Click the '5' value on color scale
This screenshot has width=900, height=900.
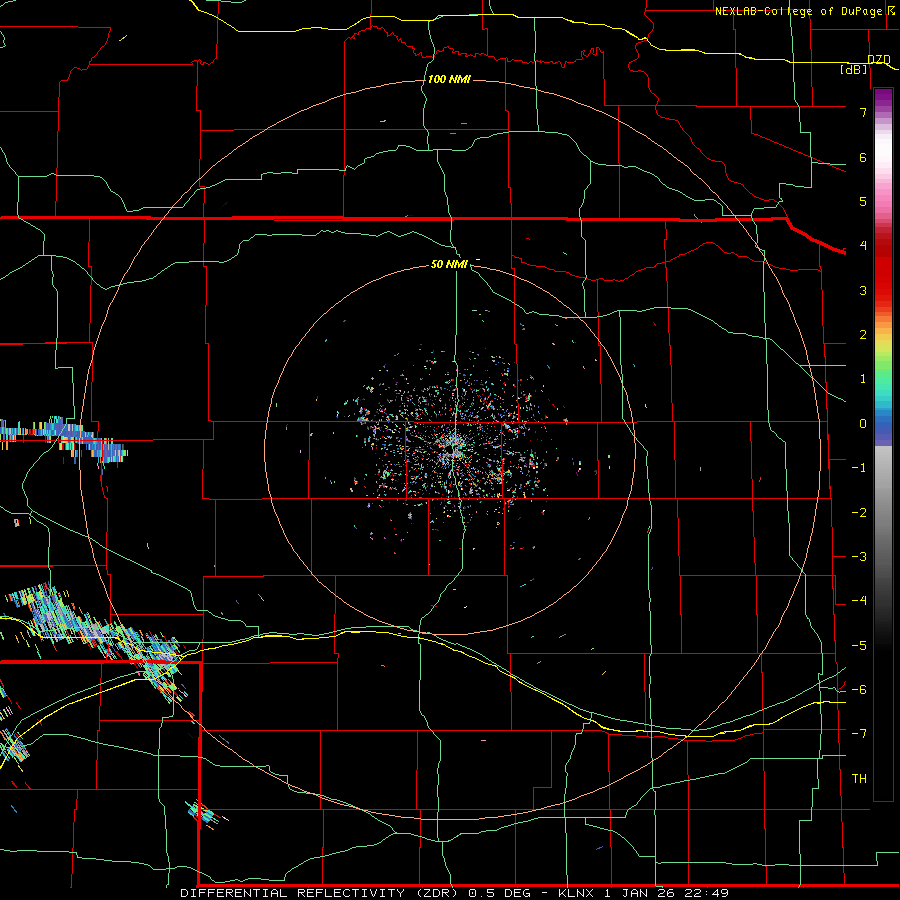863,201
